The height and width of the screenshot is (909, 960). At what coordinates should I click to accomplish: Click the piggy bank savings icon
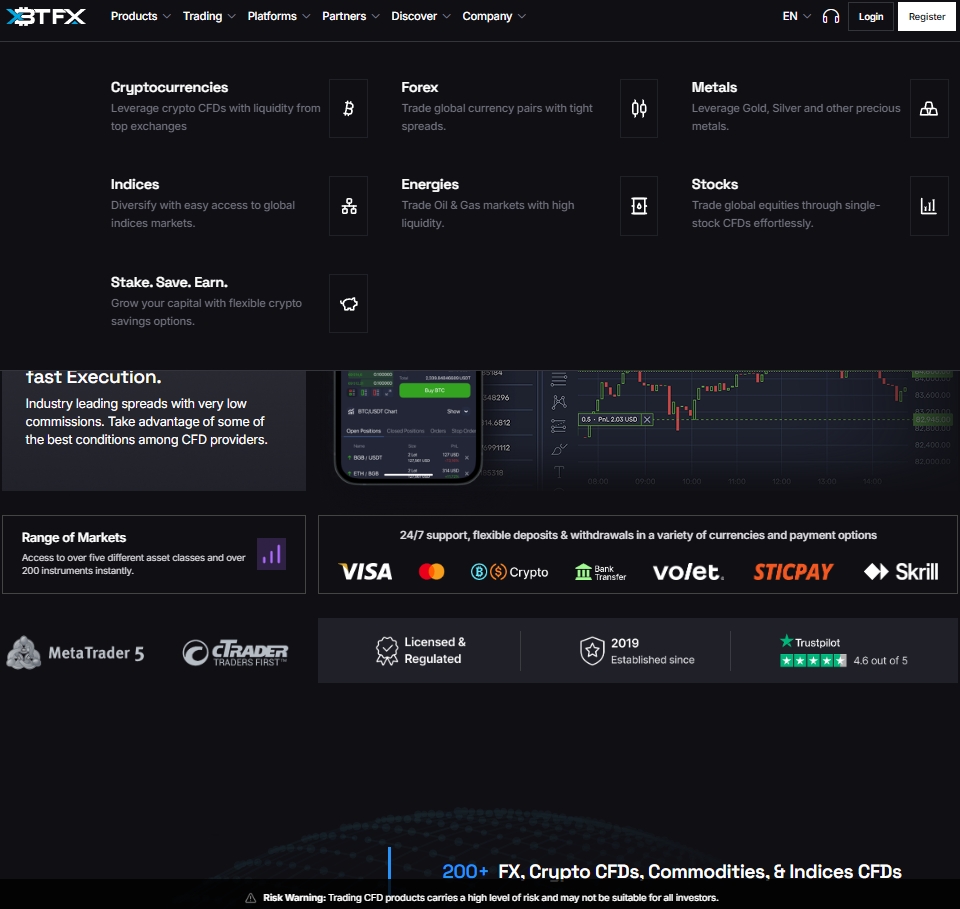[348, 304]
